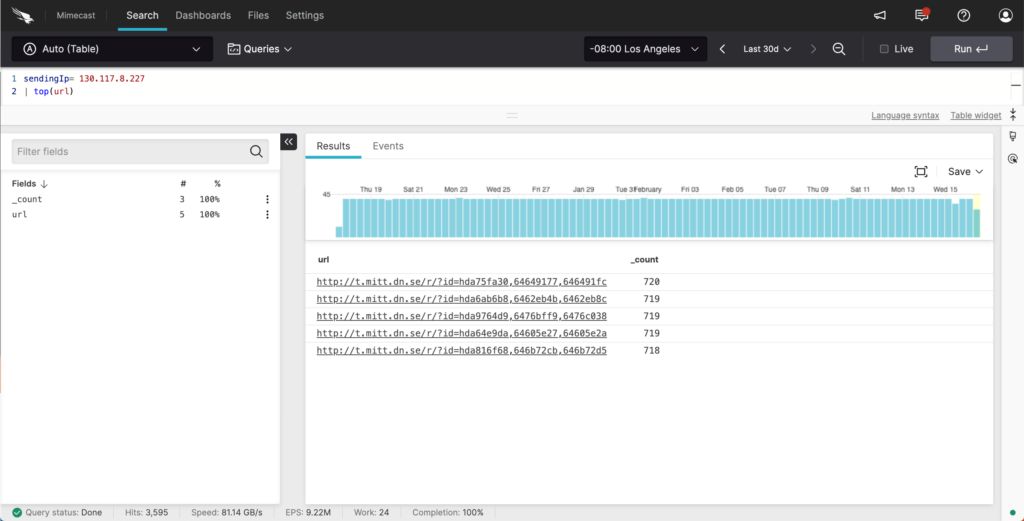Click the short first histogram bar
This screenshot has width=1024, height=521.
(x=339, y=232)
